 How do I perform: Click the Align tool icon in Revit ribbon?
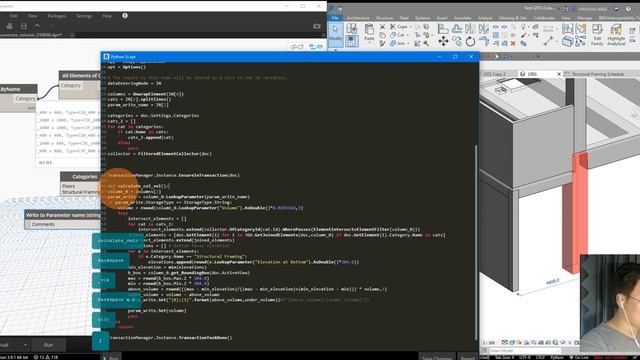[x=443, y=29]
